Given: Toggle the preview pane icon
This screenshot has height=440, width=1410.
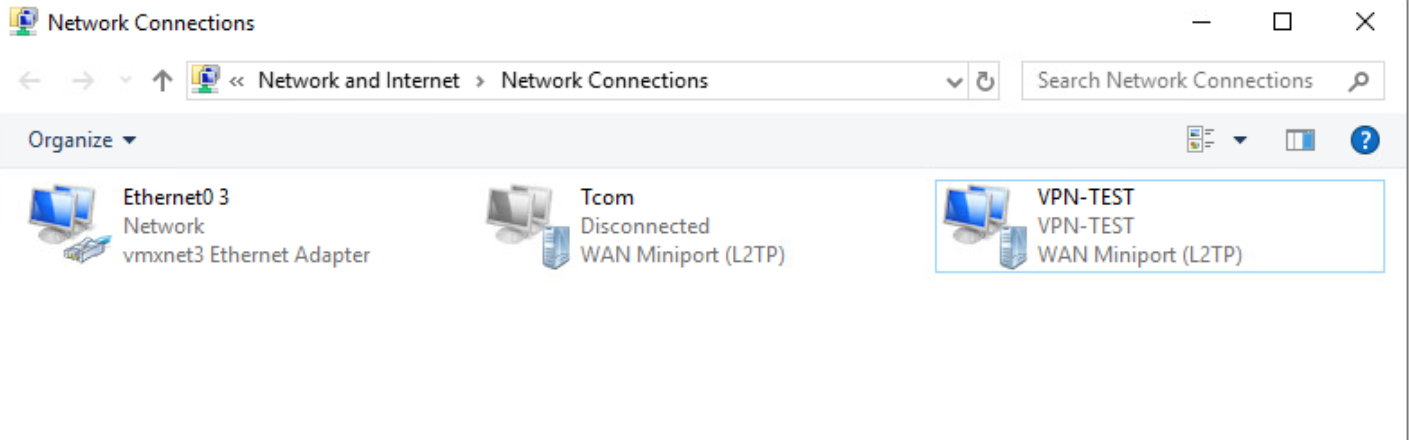Looking at the screenshot, I should point(1300,140).
